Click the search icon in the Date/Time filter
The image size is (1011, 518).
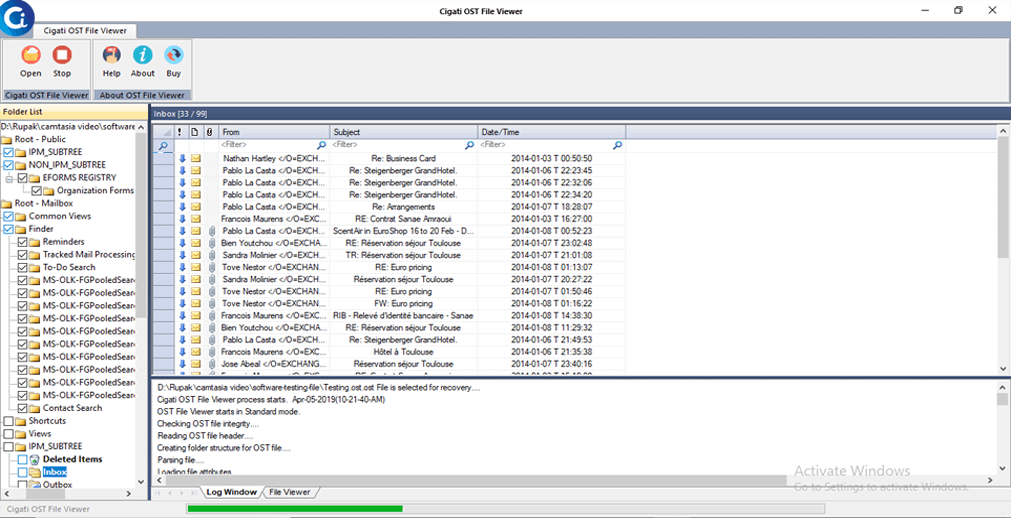(x=617, y=145)
